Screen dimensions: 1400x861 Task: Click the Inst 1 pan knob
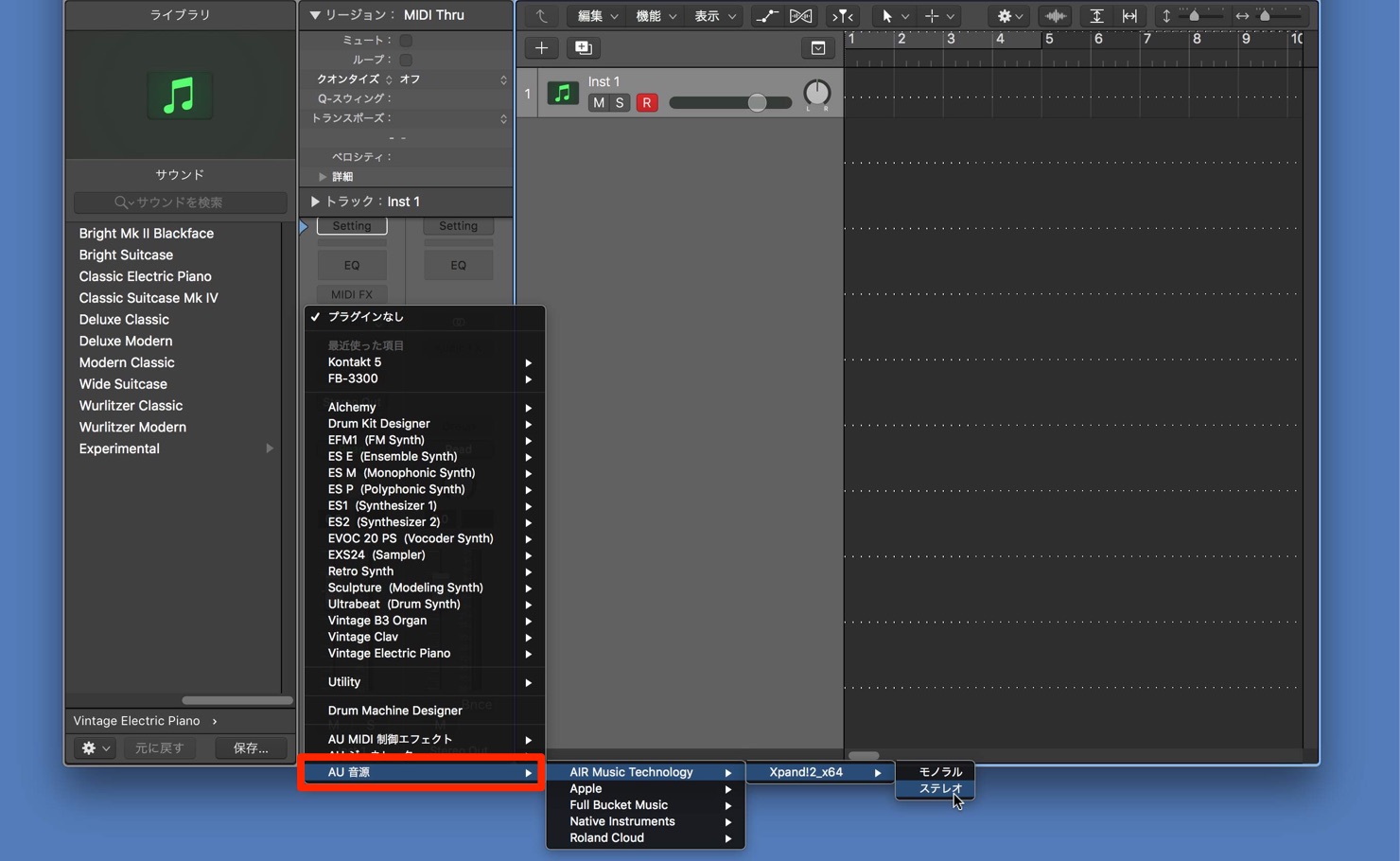coord(816,93)
